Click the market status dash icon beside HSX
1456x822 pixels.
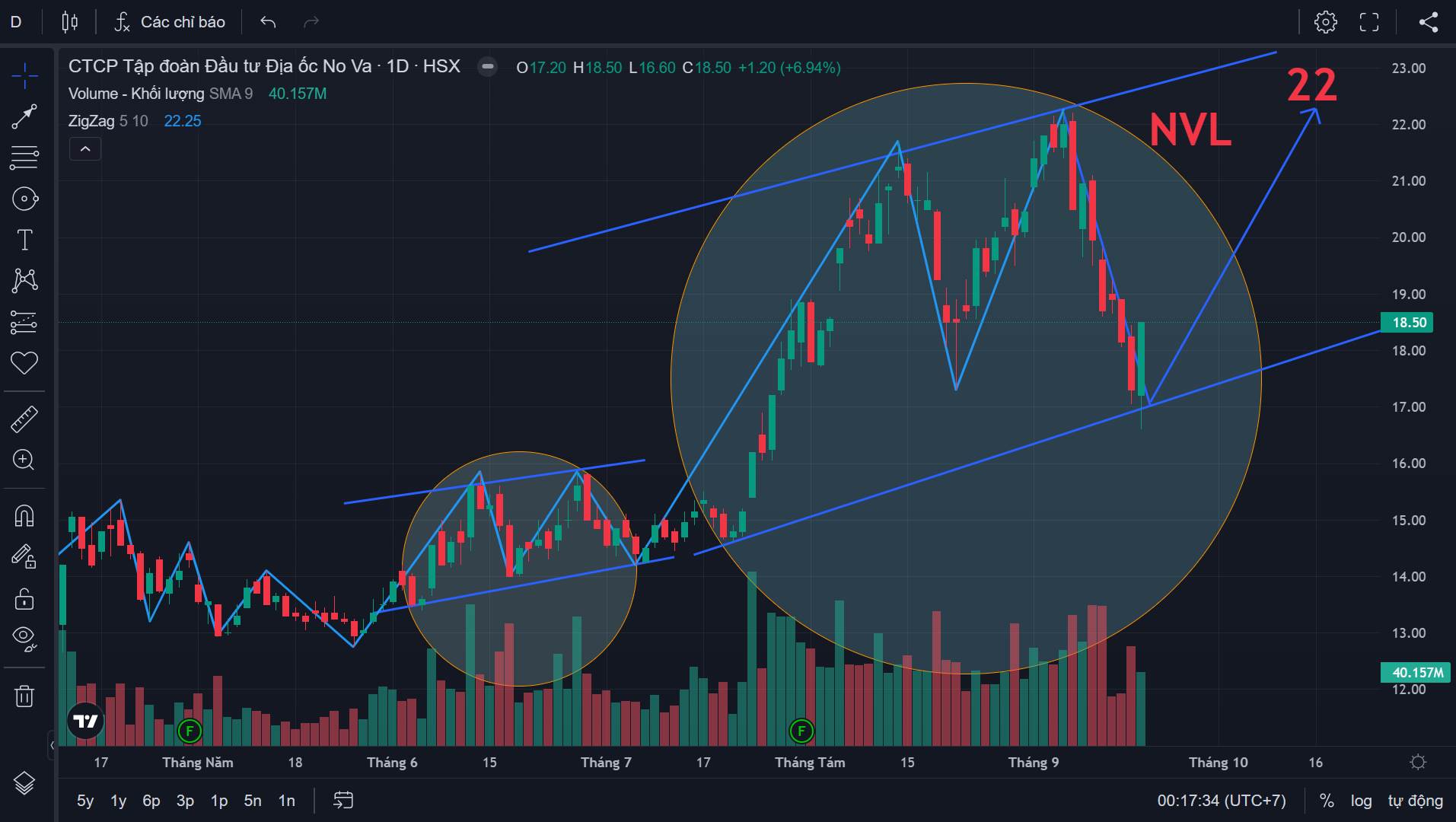[487, 67]
